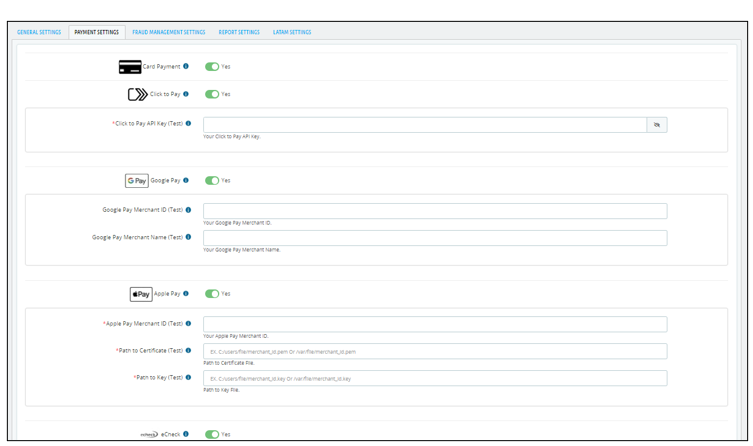Switch off the Click to Pay toggle
The image size is (753, 446).
tap(212, 94)
